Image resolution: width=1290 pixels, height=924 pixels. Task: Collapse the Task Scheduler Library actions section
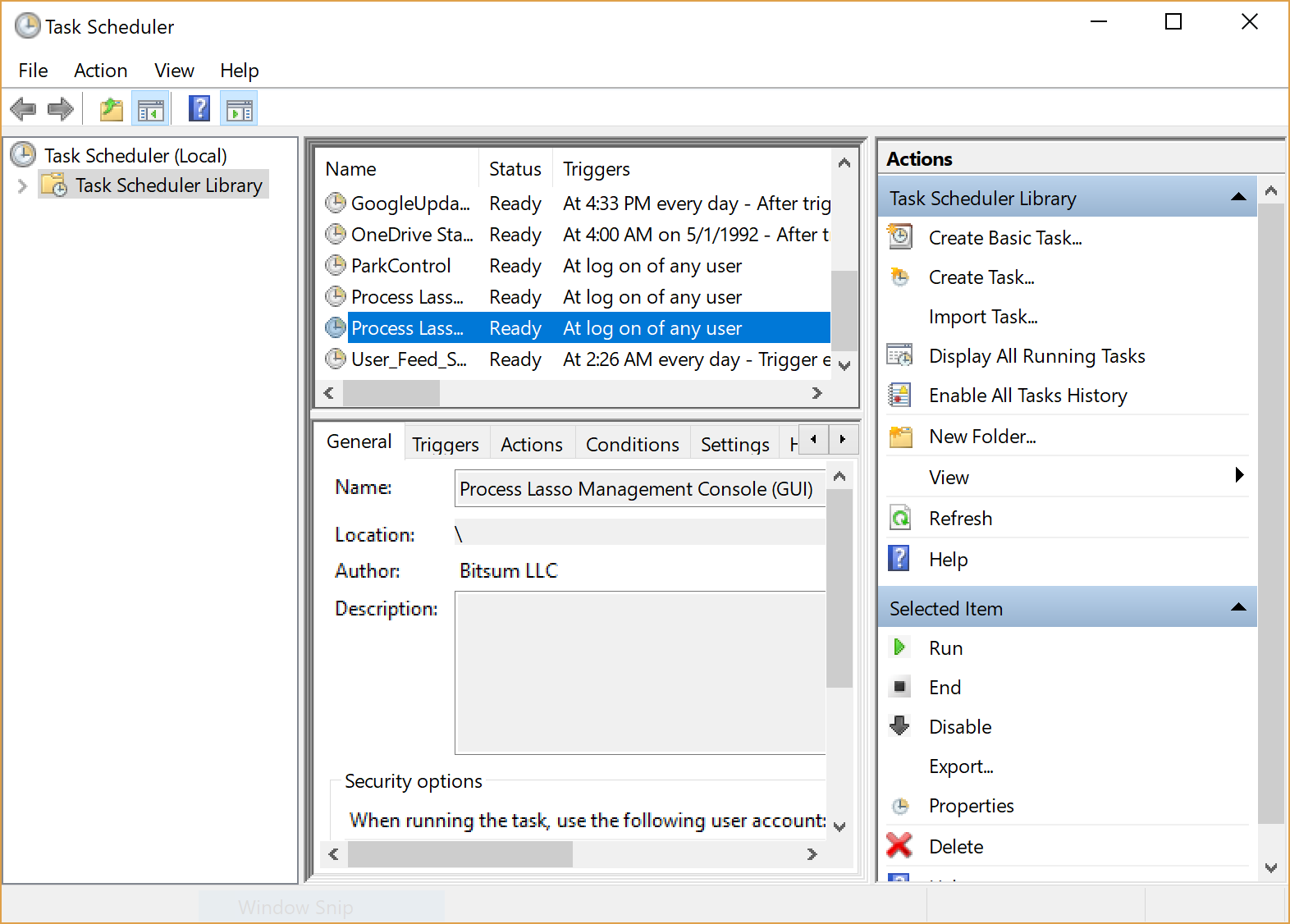(x=1238, y=198)
